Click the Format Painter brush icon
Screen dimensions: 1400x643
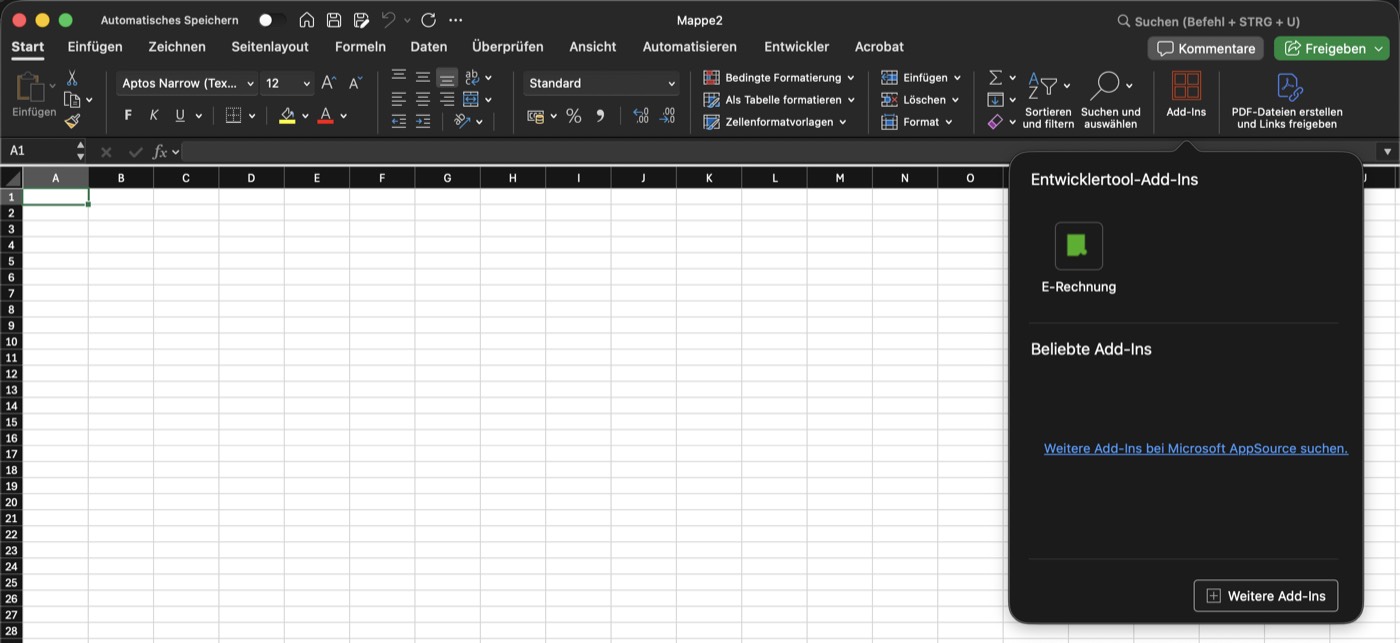tap(72, 121)
